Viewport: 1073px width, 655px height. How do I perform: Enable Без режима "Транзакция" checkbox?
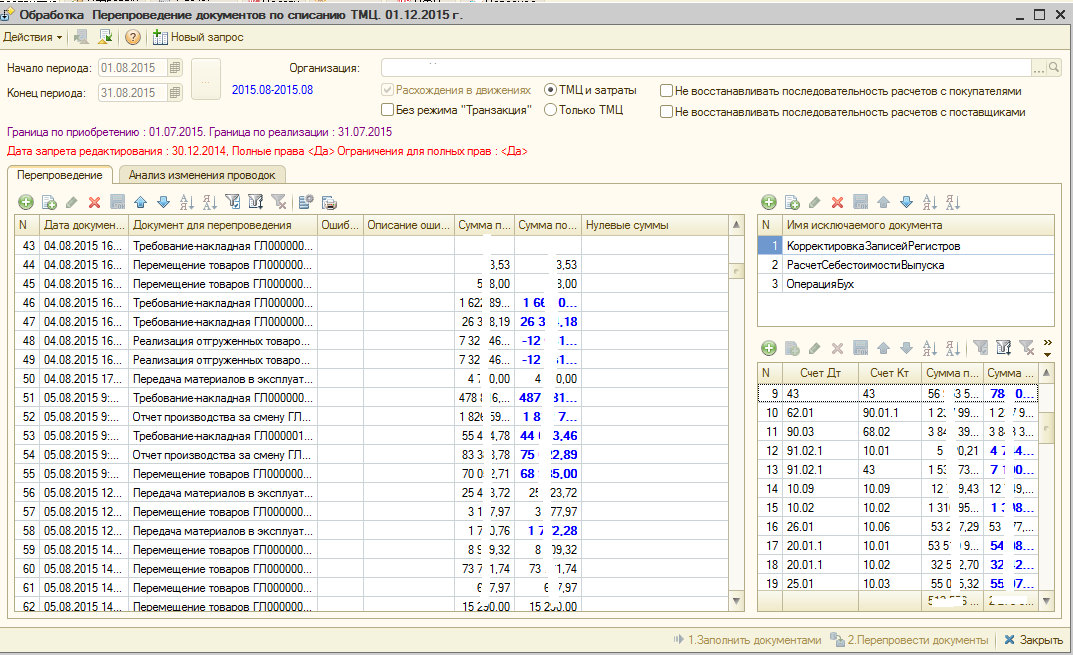[x=387, y=111]
